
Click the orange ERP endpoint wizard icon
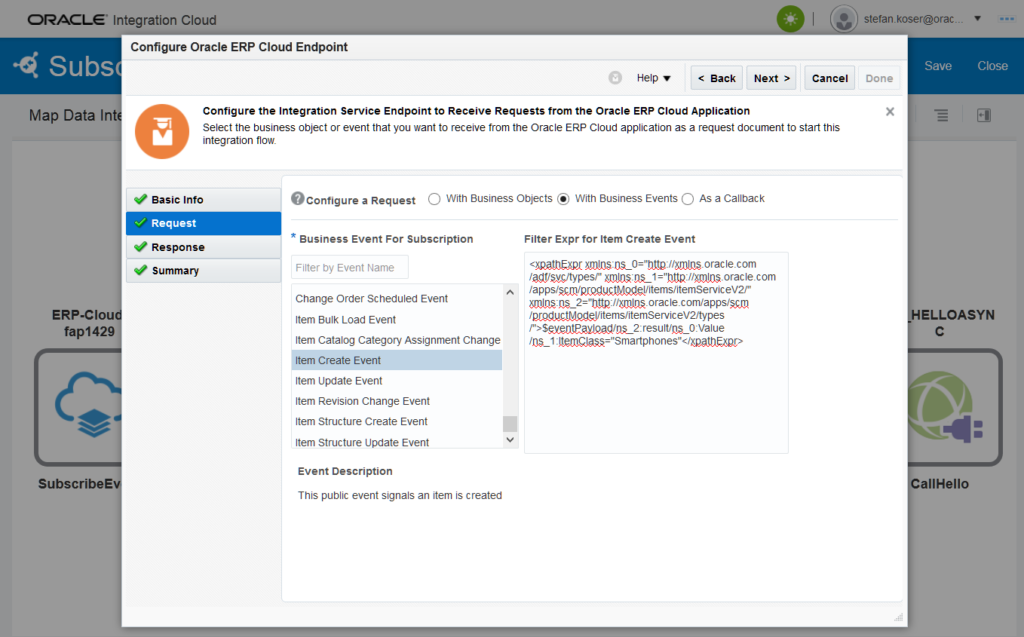coord(162,131)
